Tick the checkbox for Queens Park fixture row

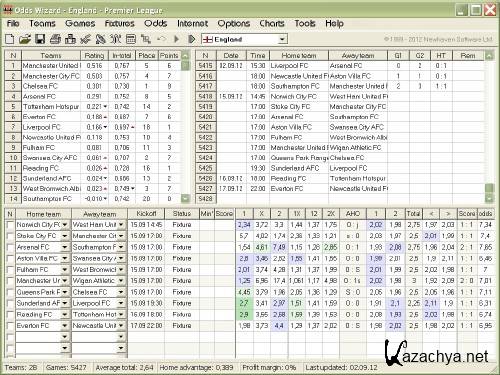click(10, 292)
